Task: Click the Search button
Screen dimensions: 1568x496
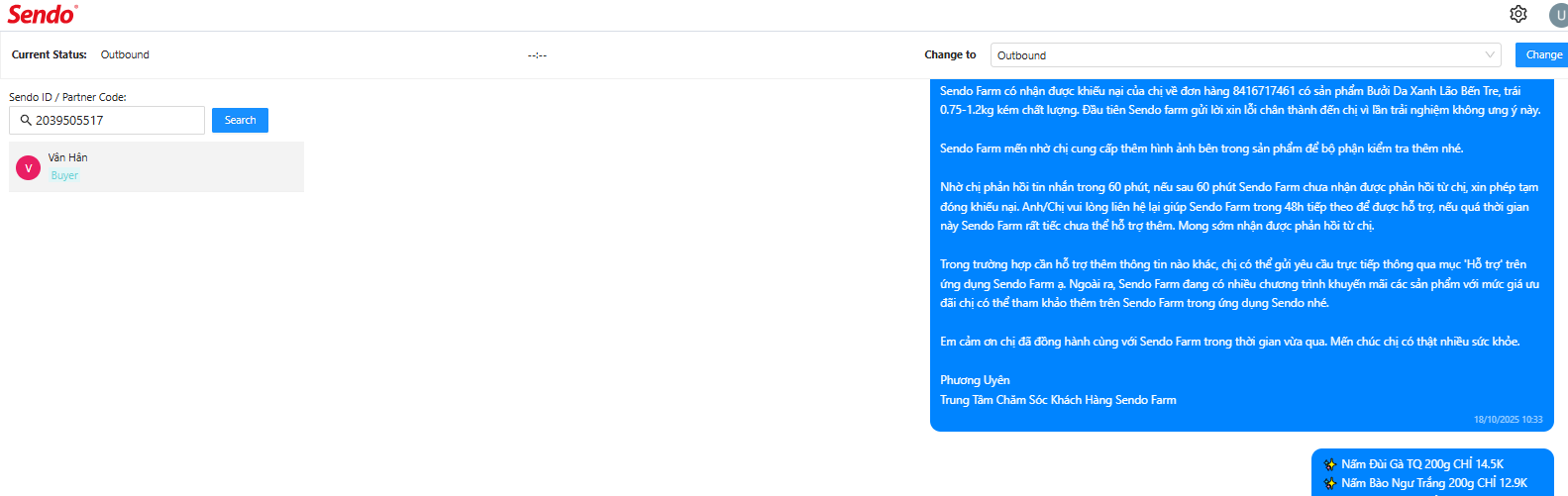Action: pos(240,120)
